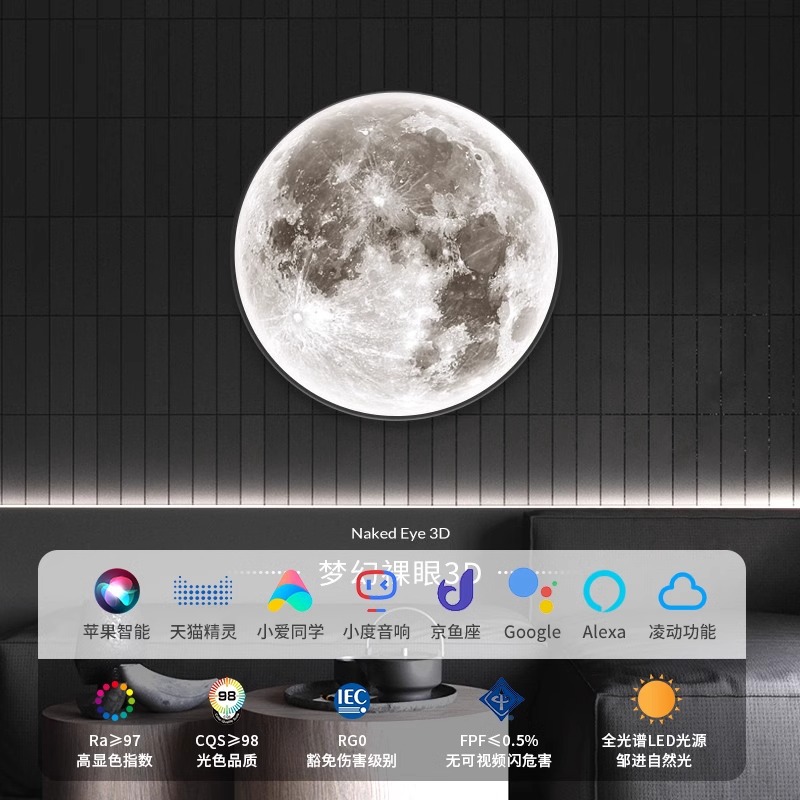Click the '小爱同学' label

pos(290,632)
